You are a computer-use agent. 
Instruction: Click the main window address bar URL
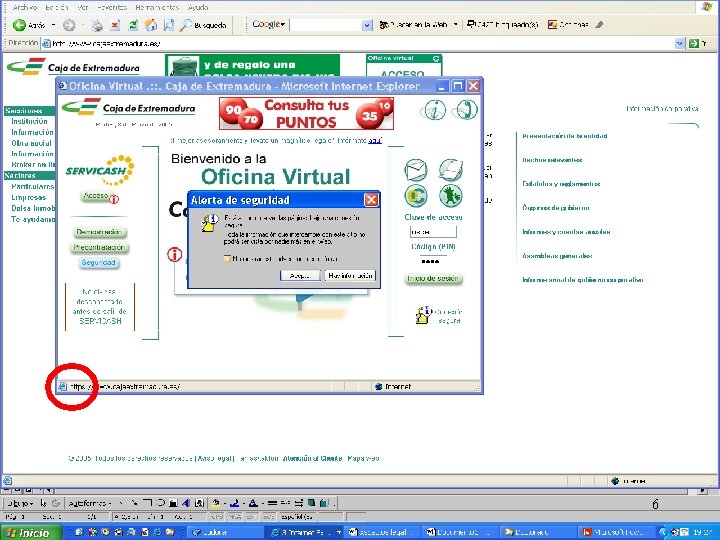[x=106, y=44]
